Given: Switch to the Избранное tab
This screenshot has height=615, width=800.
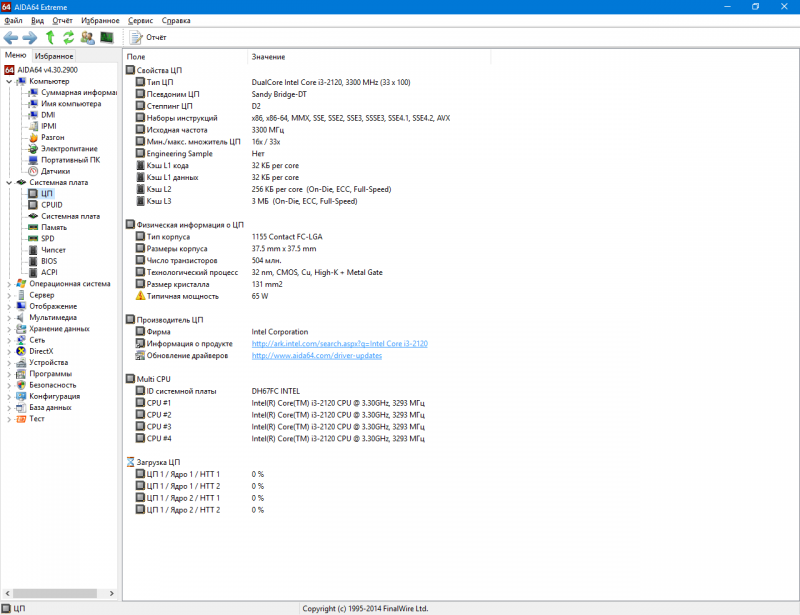Looking at the screenshot, I should 54,56.
